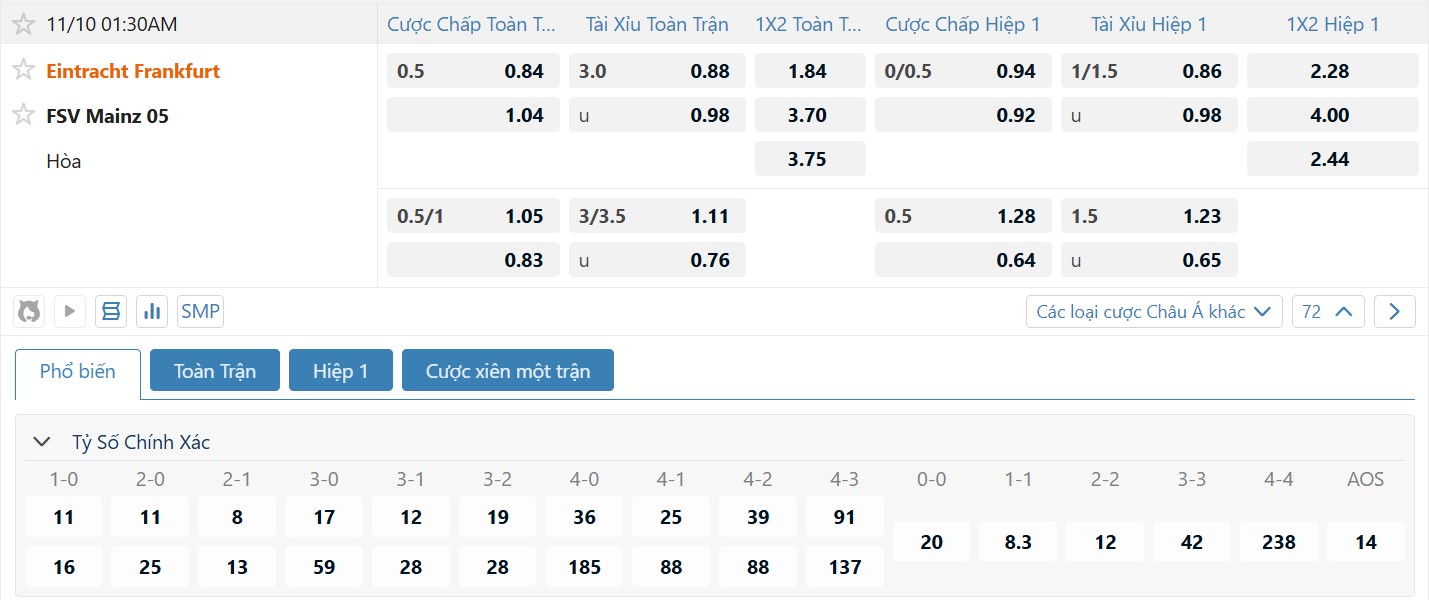The height and width of the screenshot is (600, 1429).
Task: Toggle the star next to FSV Mainz 05
Action: (x=23, y=115)
